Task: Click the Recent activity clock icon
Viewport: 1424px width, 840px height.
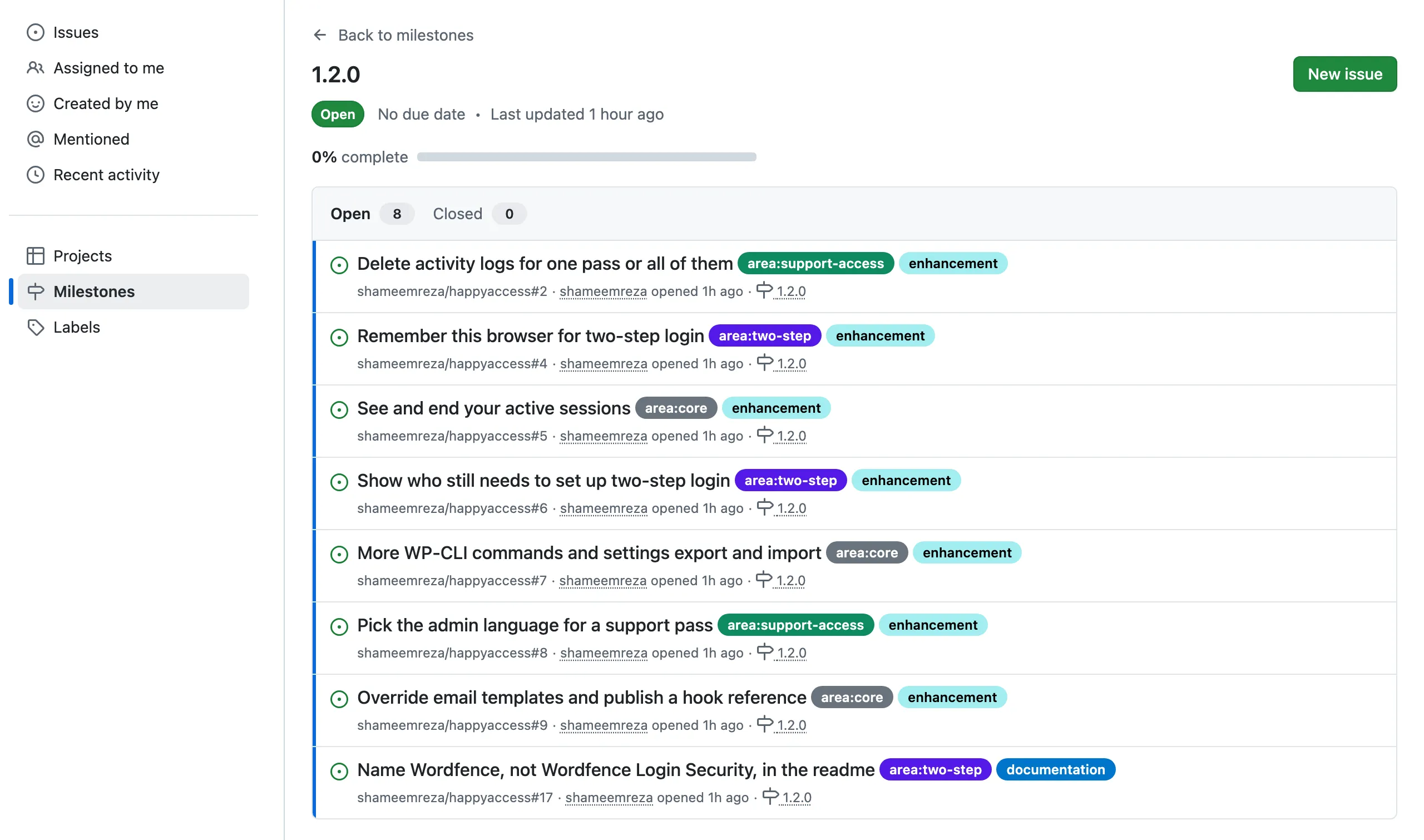Action: (x=35, y=175)
